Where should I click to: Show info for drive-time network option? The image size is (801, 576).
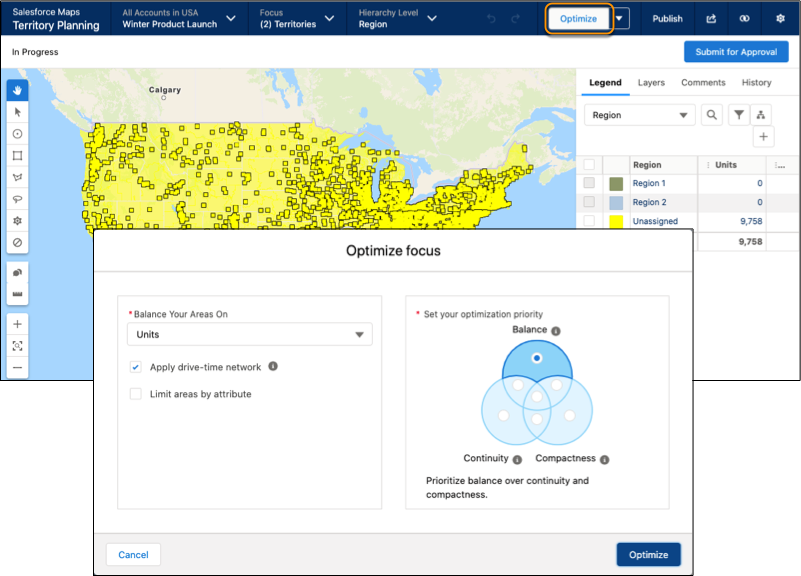273,366
